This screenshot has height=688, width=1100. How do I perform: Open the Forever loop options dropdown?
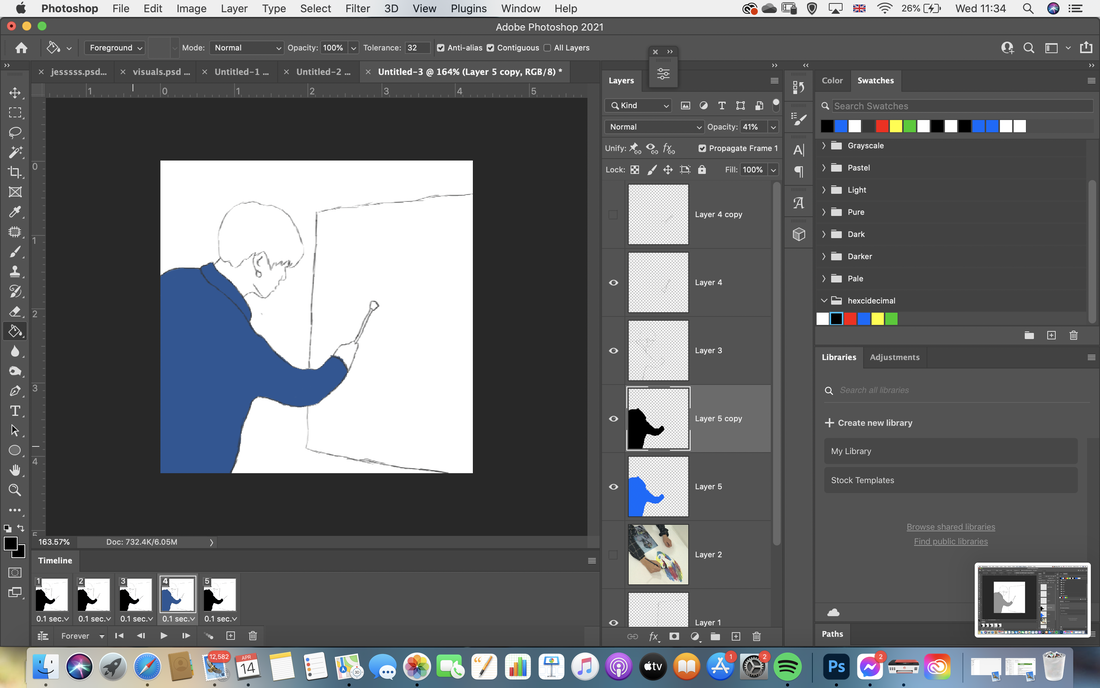point(81,636)
